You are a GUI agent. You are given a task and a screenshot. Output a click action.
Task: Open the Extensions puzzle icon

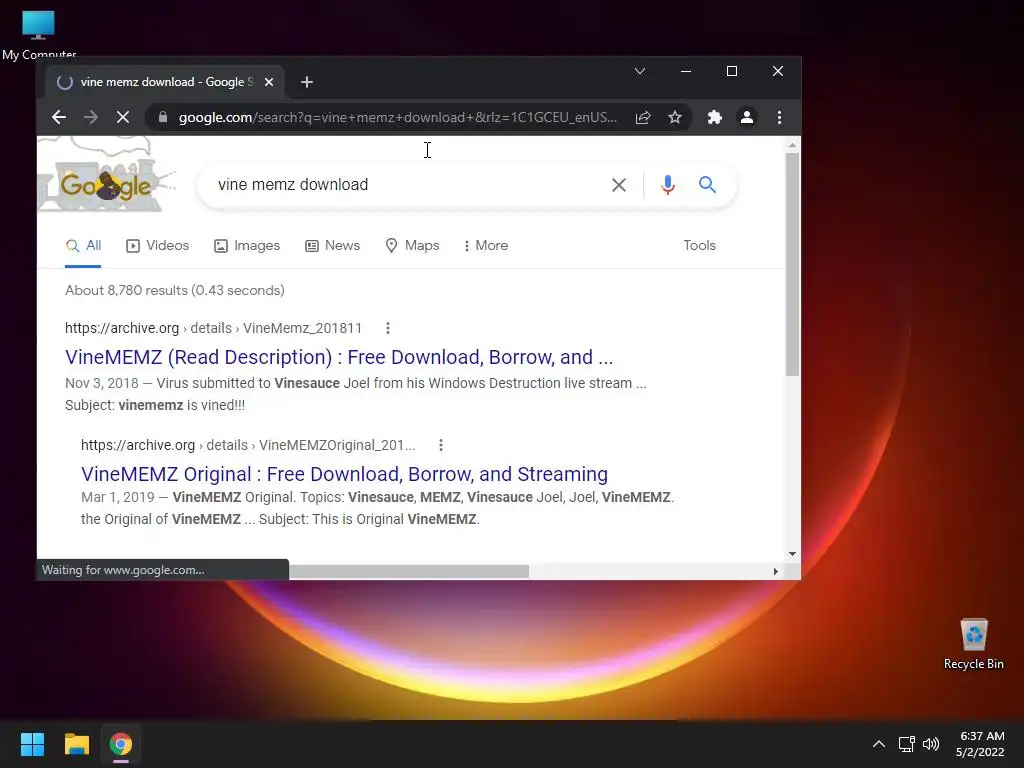[x=714, y=118]
